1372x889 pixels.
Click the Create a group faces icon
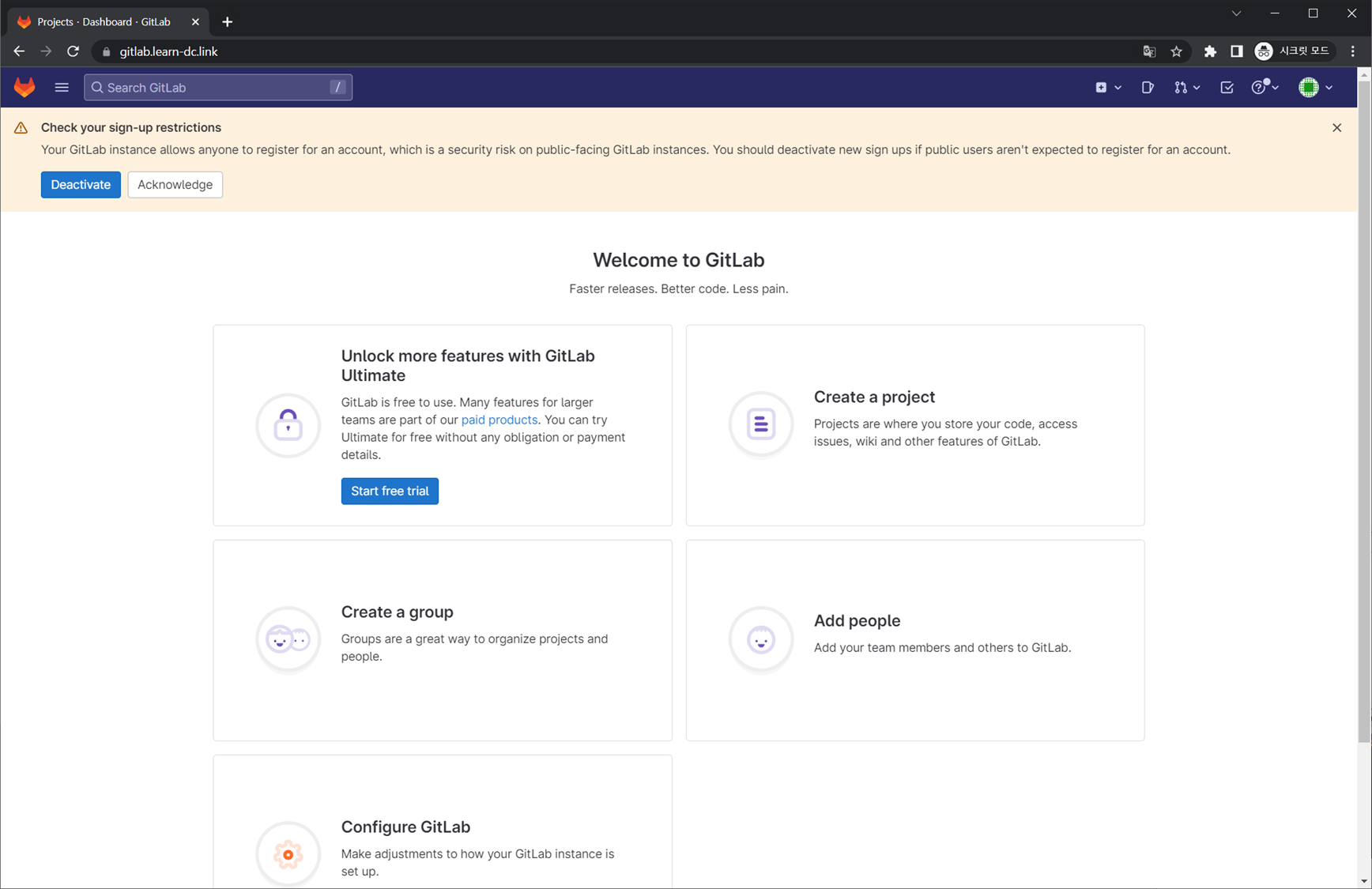(x=288, y=639)
